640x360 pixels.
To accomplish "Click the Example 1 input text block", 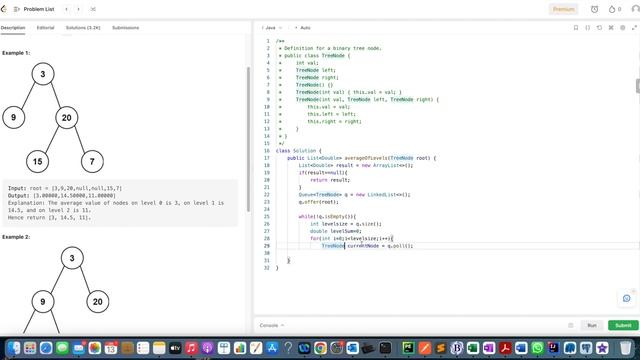I will point(120,203).
